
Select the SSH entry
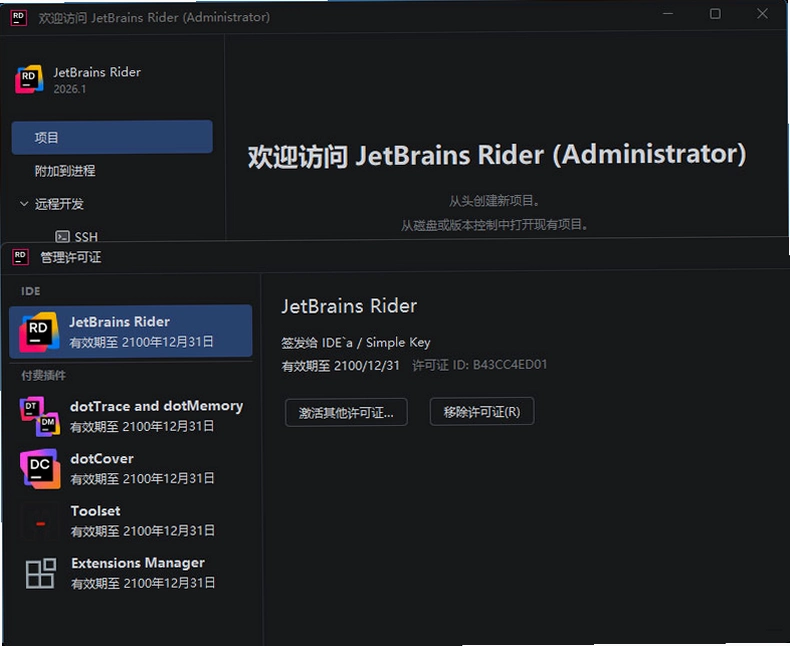(x=86, y=236)
